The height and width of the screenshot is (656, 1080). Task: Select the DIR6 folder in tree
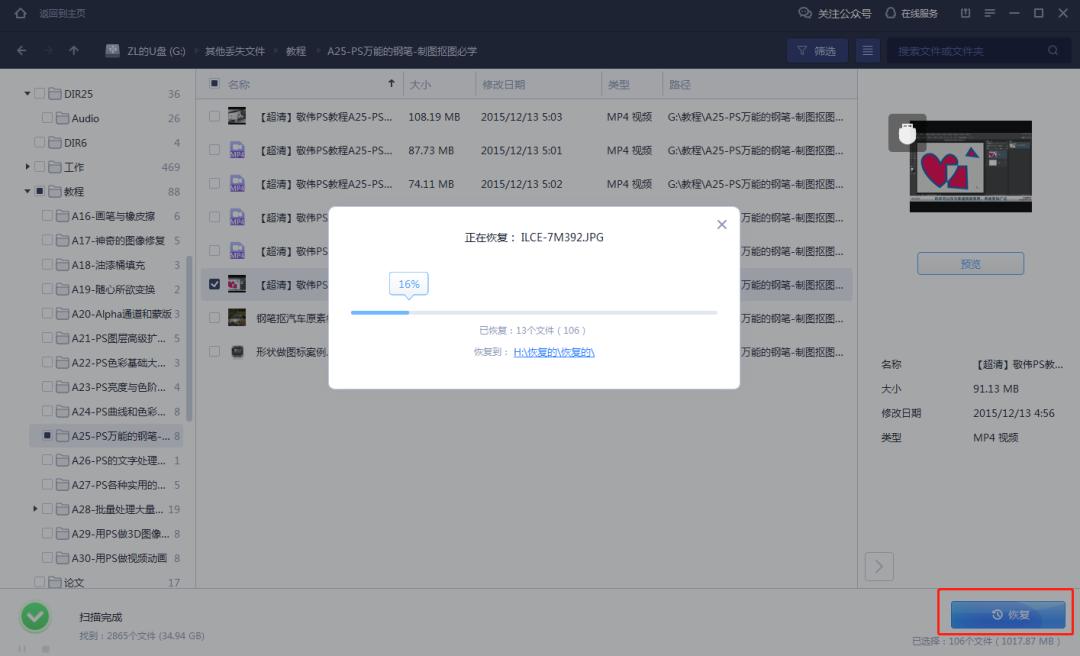click(x=75, y=143)
